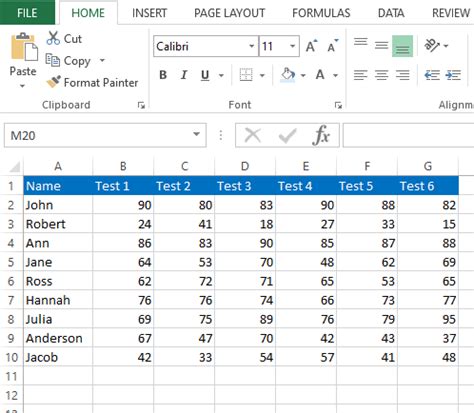Click into the formula bar input
Viewport: 474px width, 413px height.
pyautogui.click(x=408, y=135)
